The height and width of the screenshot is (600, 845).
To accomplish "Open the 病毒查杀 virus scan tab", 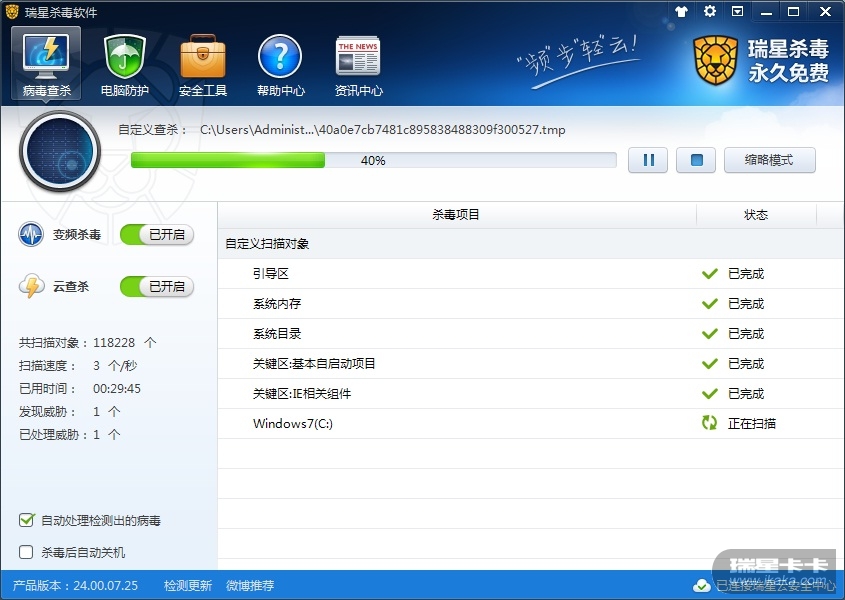I will point(46,64).
